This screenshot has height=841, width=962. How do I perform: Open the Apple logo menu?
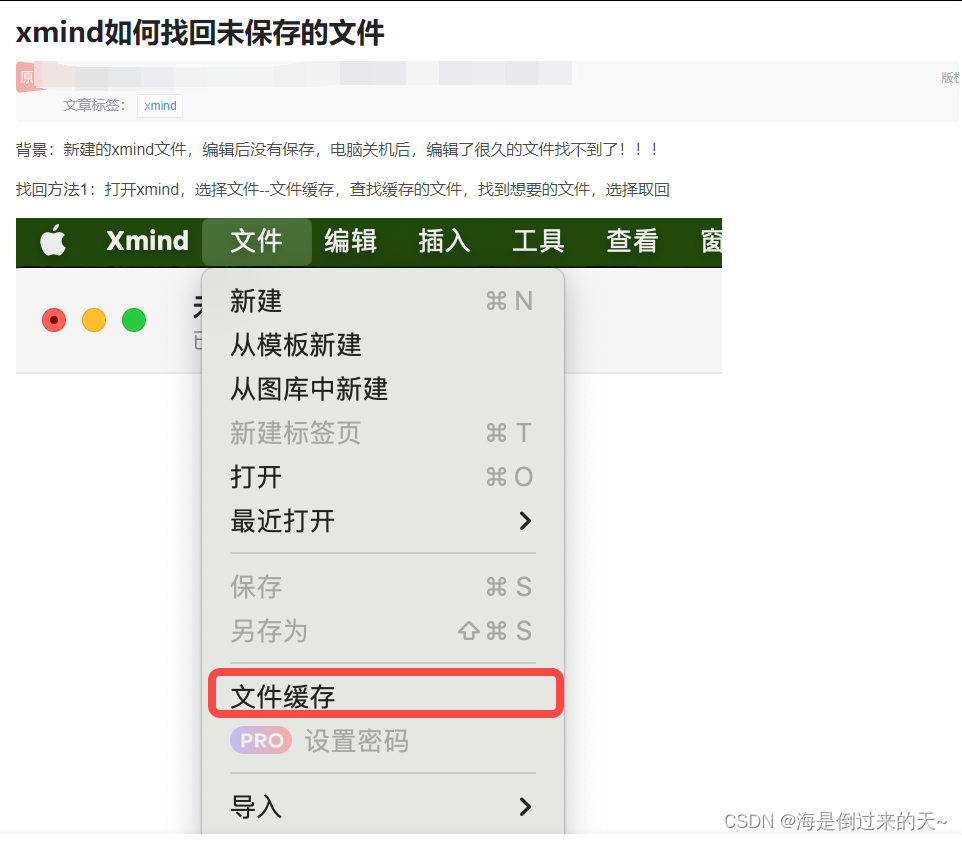[x=53, y=240]
